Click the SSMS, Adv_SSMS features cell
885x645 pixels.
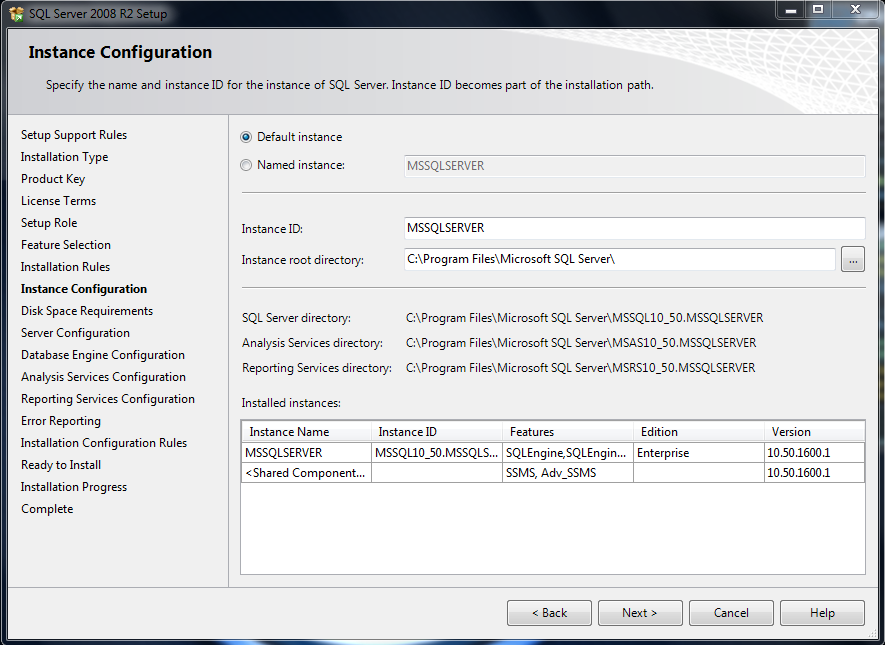[x=568, y=473]
